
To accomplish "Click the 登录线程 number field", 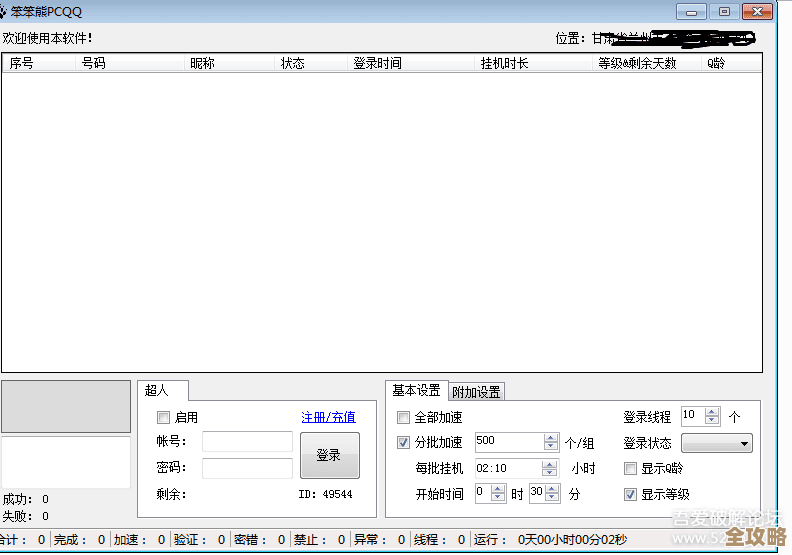I will 694,416.
